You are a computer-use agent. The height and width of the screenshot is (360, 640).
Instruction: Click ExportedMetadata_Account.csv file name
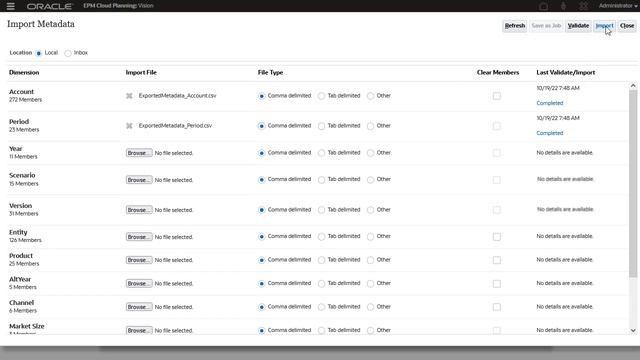(177, 96)
